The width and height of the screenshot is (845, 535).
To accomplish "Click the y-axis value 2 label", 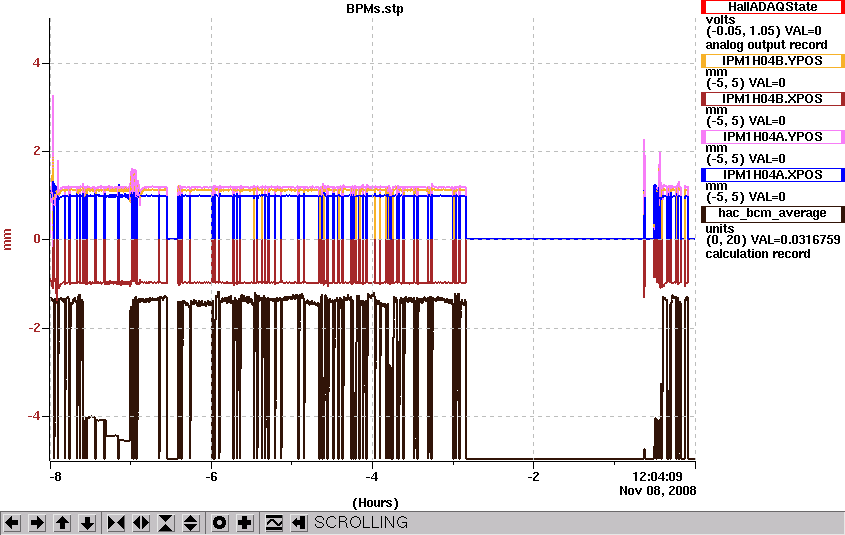I will pos(36,151).
